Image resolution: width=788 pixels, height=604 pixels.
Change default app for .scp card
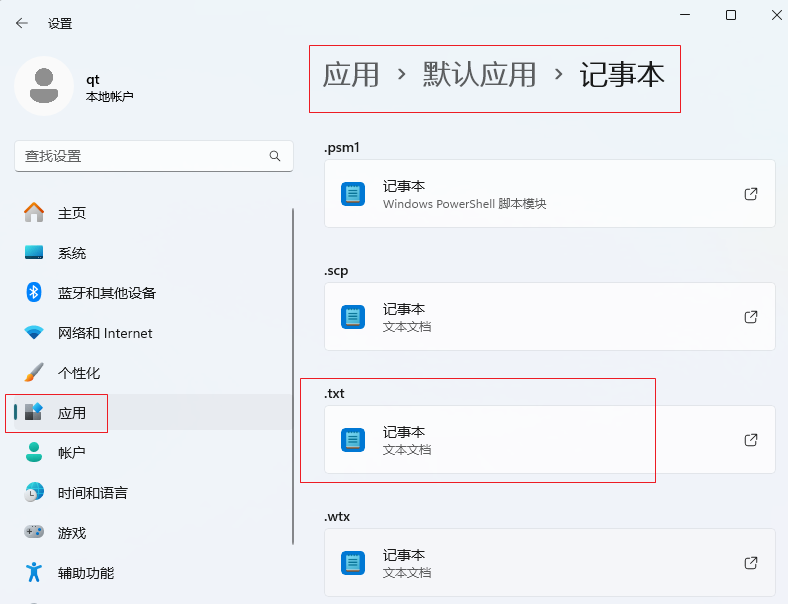[x=550, y=317]
